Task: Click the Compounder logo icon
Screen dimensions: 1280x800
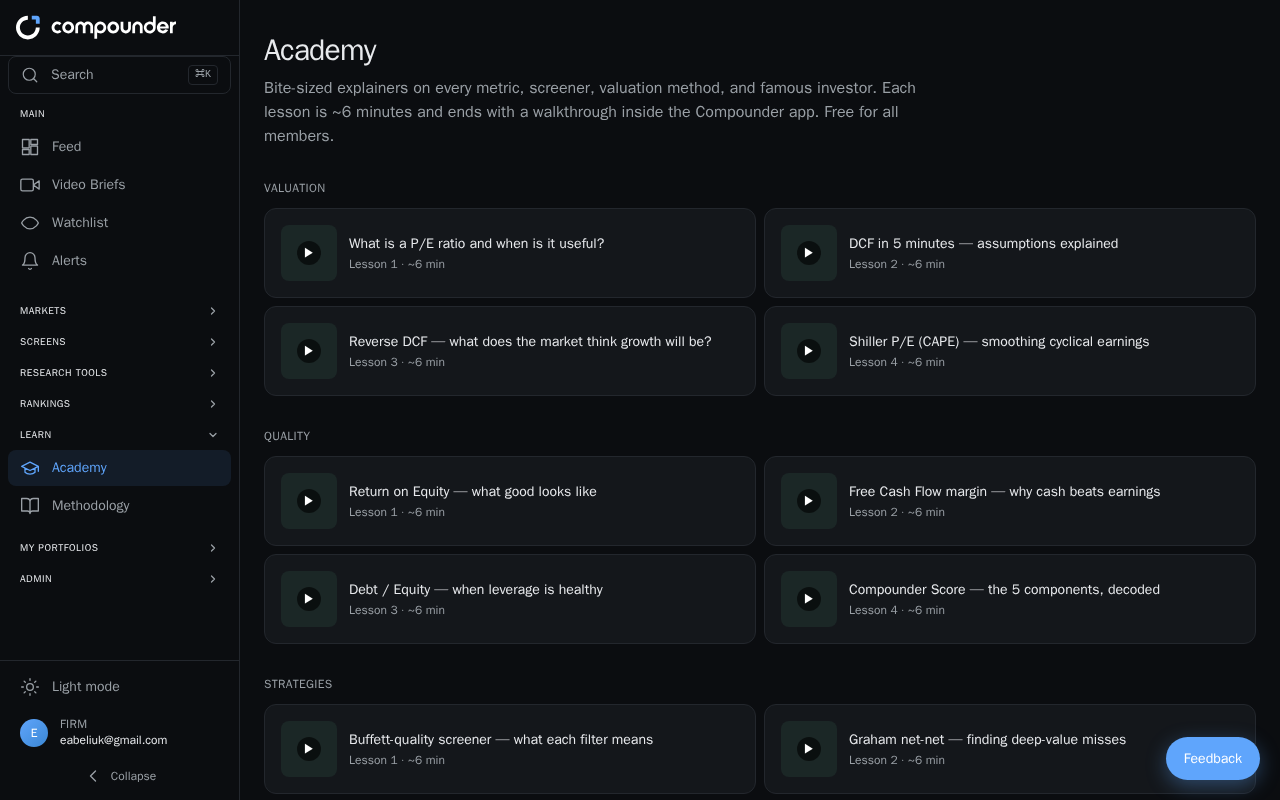Action: pyautogui.click(x=28, y=27)
